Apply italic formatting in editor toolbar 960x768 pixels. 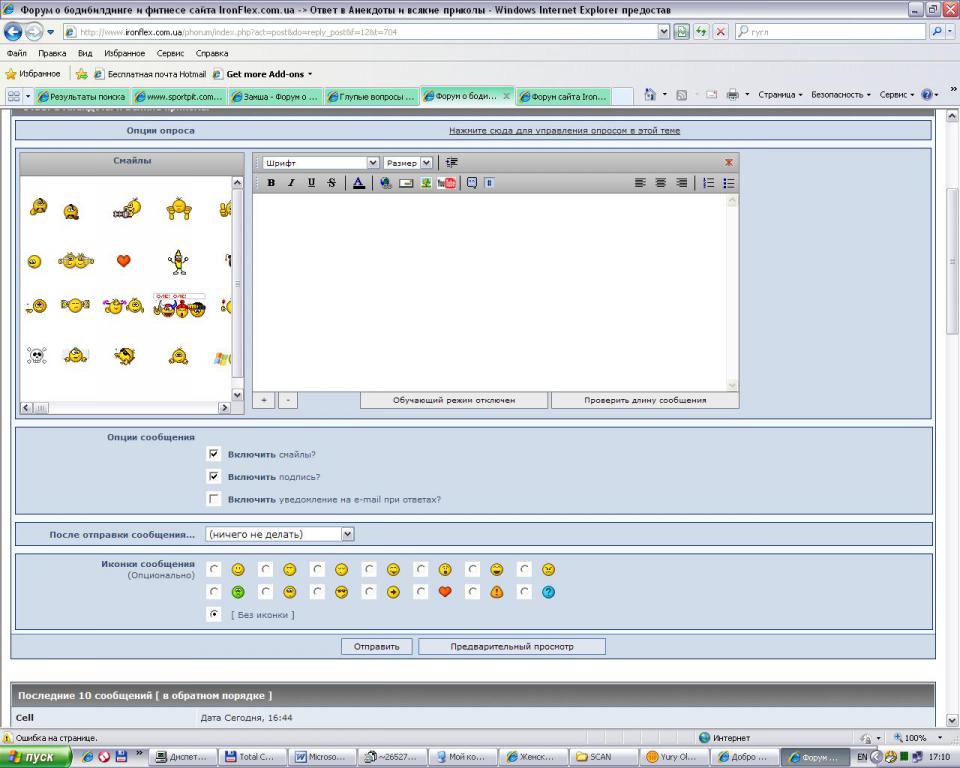point(291,183)
